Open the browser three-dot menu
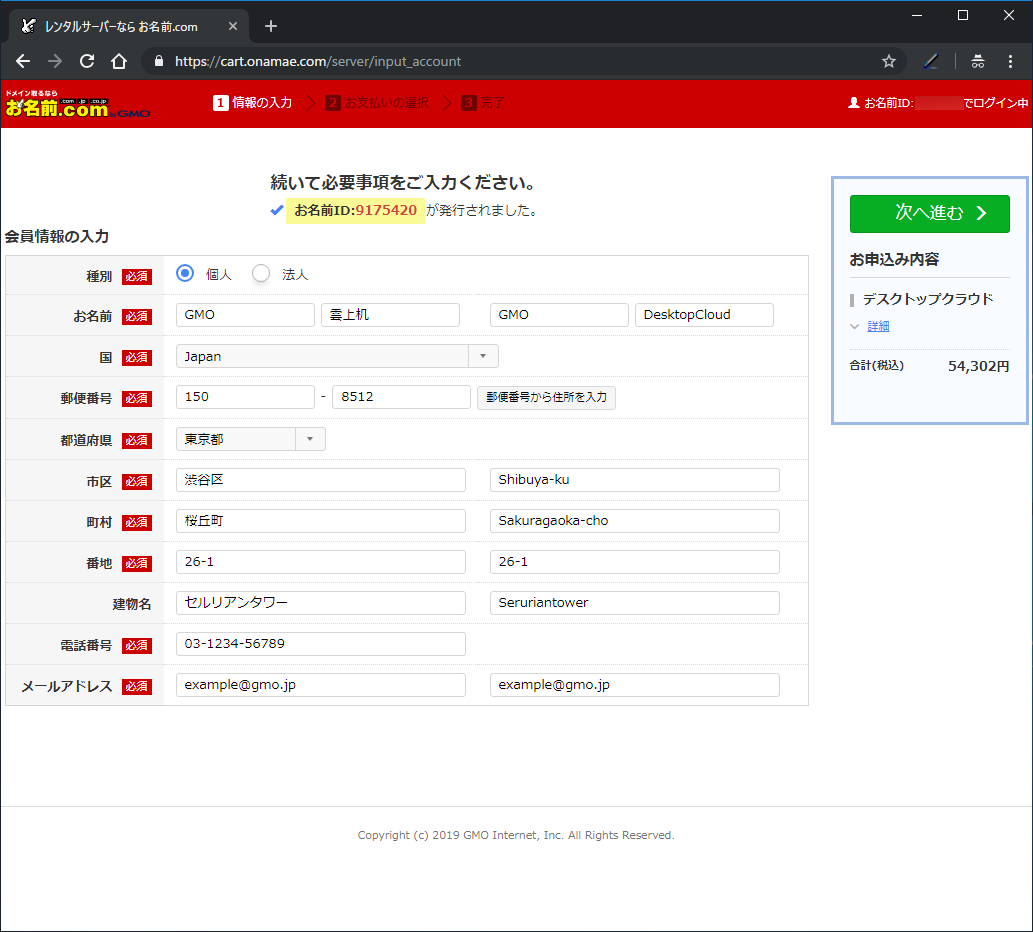This screenshot has width=1033, height=932. point(1010,61)
